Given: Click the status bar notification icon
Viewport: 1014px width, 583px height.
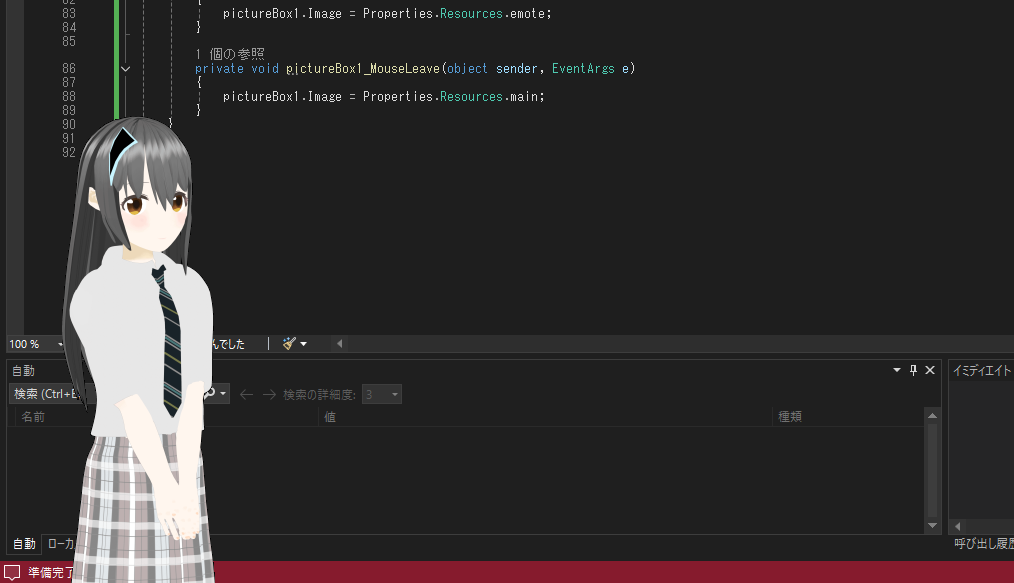Looking at the screenshot, I should pos(13,573).
